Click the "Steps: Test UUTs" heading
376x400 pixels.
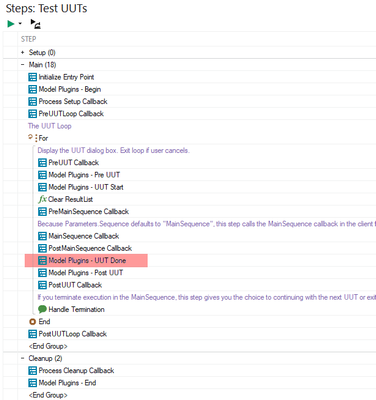coord(46,8)
